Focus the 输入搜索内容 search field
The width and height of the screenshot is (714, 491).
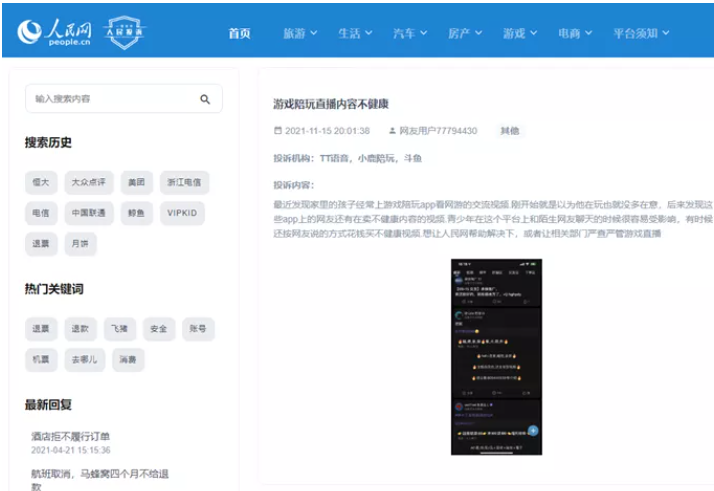click(110, 99)
